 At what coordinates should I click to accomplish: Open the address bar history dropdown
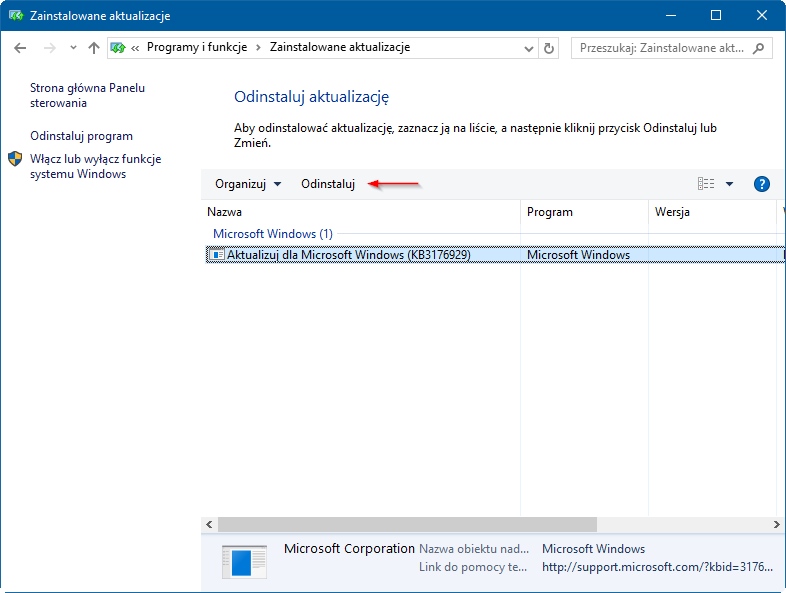[x=528, y=49]
